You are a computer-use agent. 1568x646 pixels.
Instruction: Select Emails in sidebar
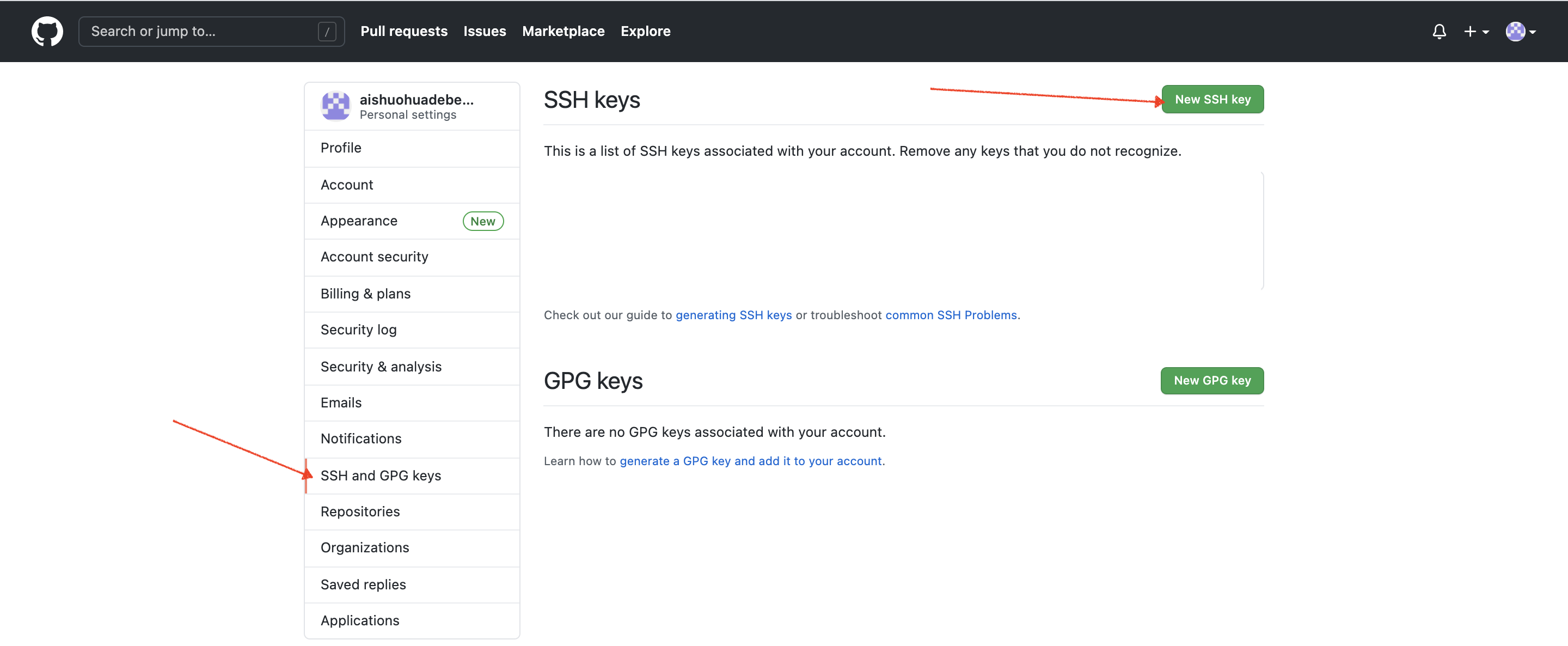[412, 403]
